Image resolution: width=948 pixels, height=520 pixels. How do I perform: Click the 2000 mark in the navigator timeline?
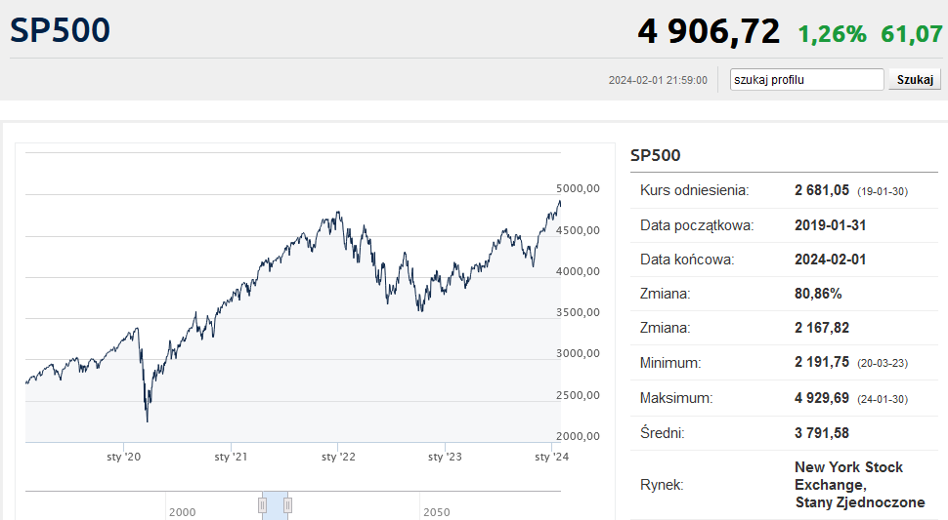coord(182,512)
